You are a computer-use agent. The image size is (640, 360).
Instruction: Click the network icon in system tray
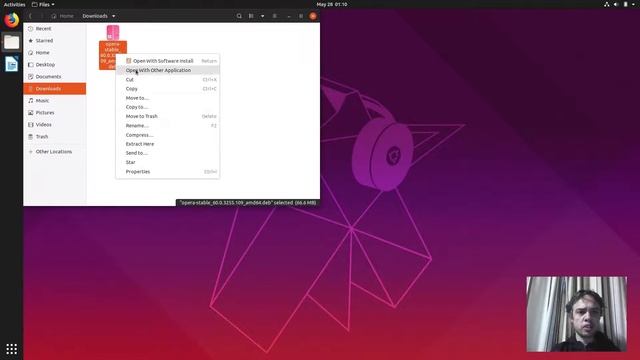point(607,4)
